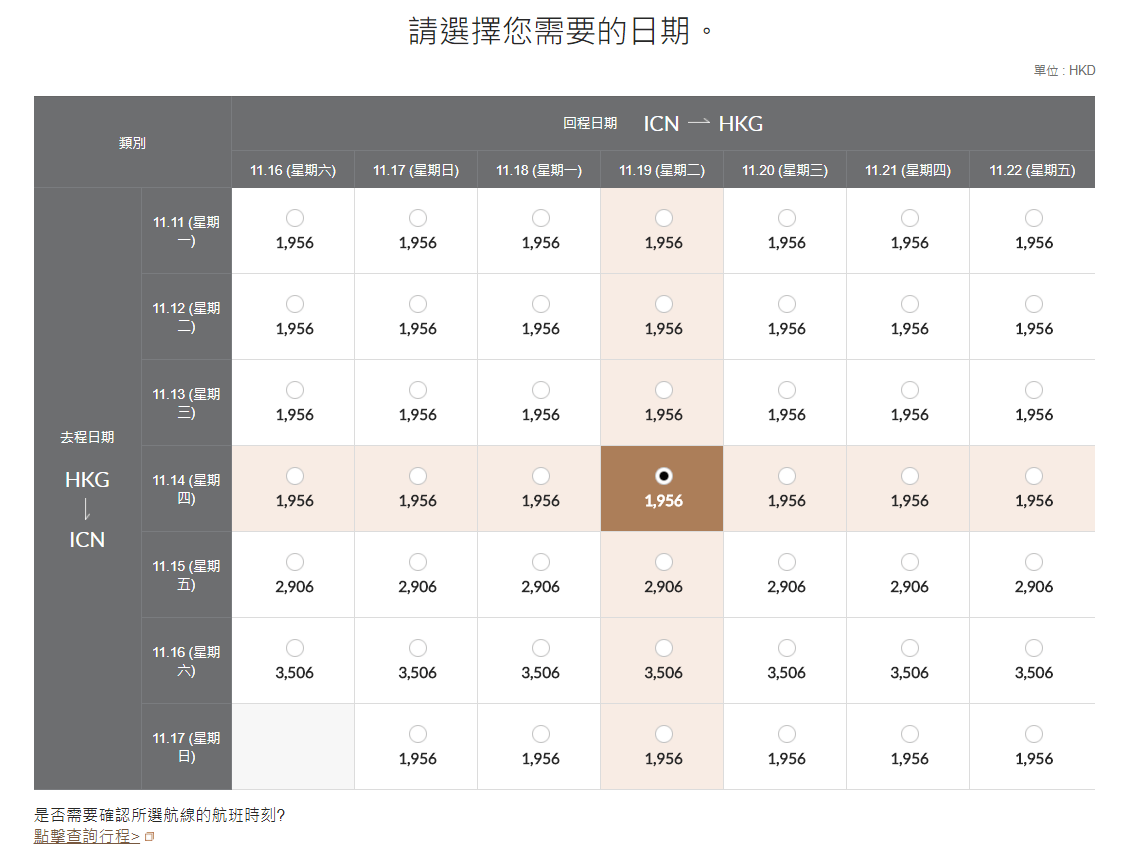Select radio for depart 11.13, return 11.22
The image size is (1128, 868).
pos(1034,390)
